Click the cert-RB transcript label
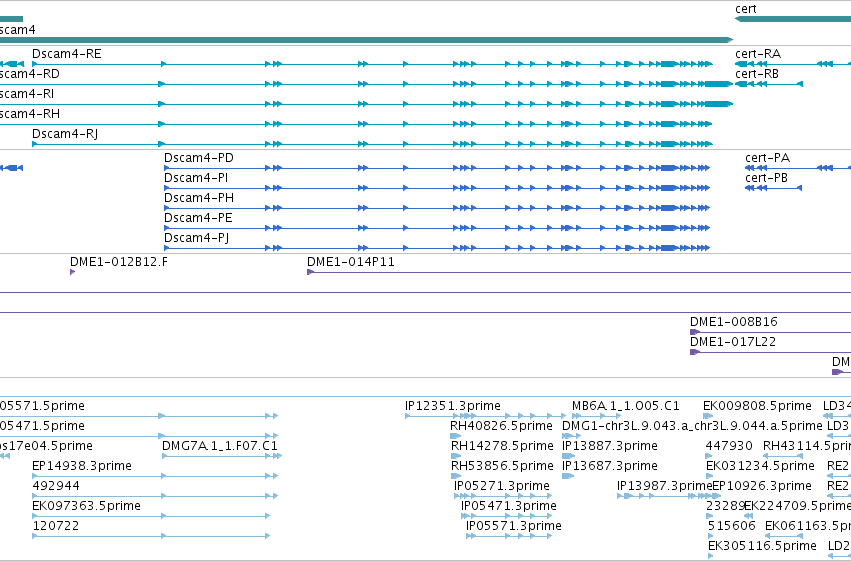The width and height of the screenshot is (851, 561). (757, 74)
